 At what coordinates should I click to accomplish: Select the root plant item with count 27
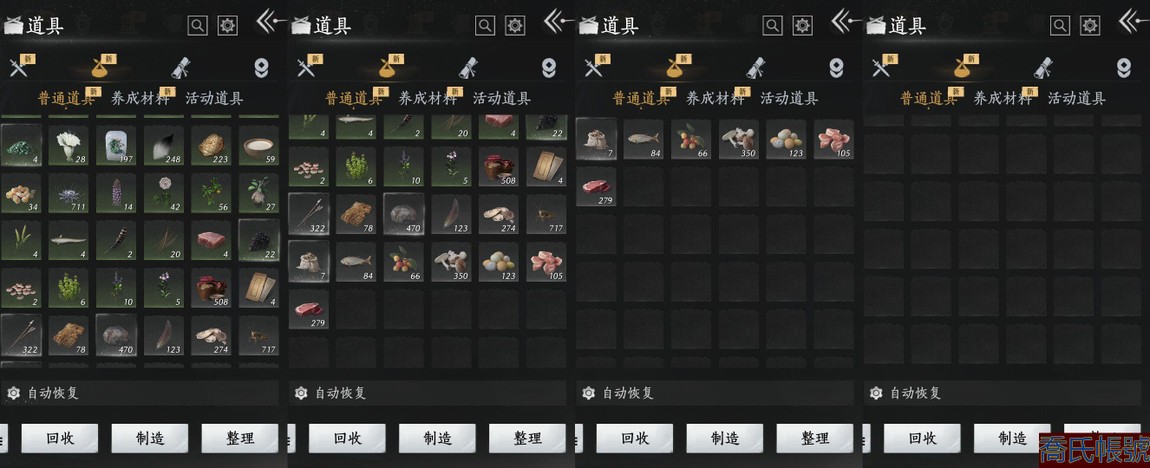tap(259, 193)
